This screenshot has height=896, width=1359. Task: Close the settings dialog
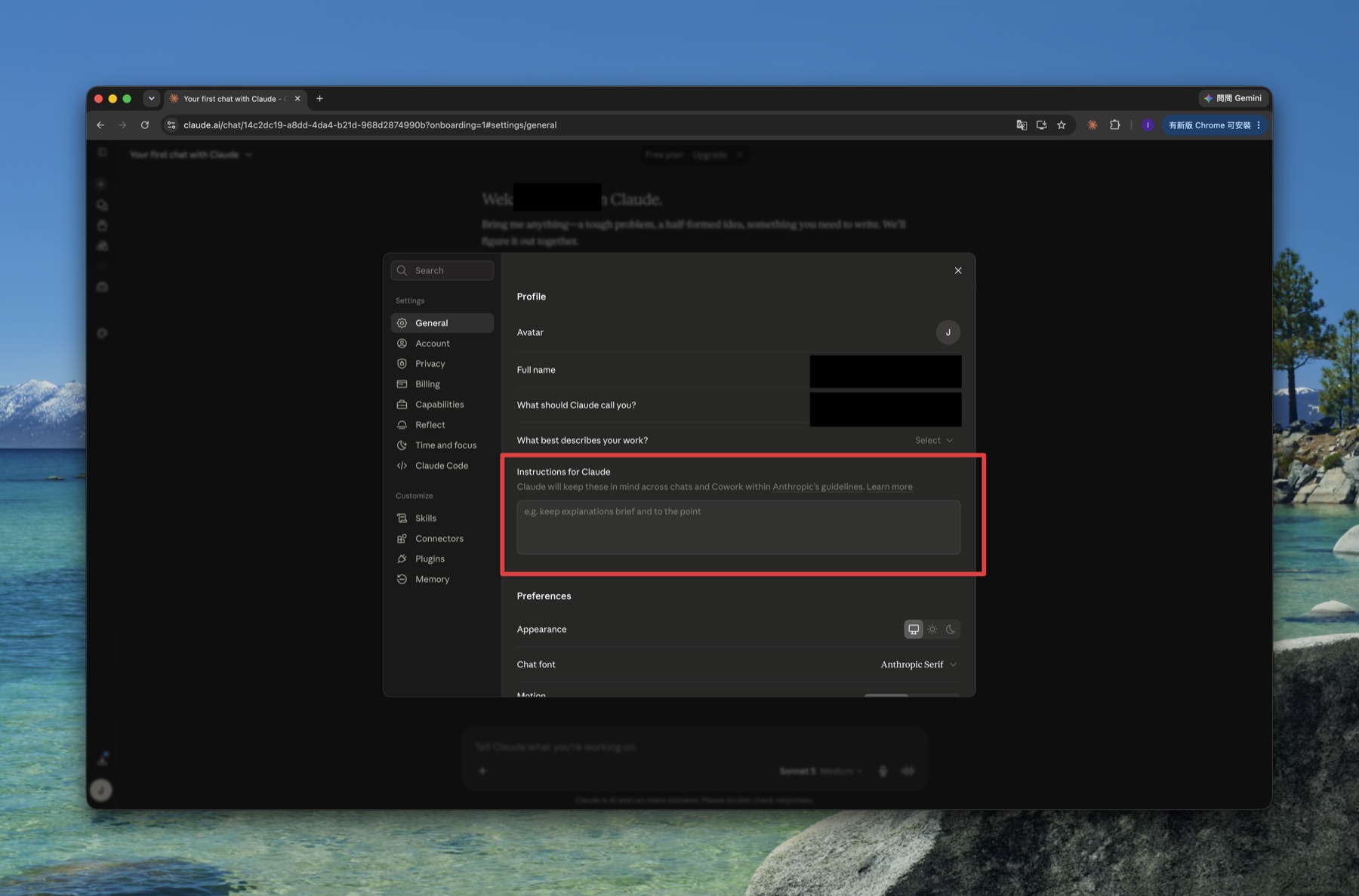(x=958, y=270)
